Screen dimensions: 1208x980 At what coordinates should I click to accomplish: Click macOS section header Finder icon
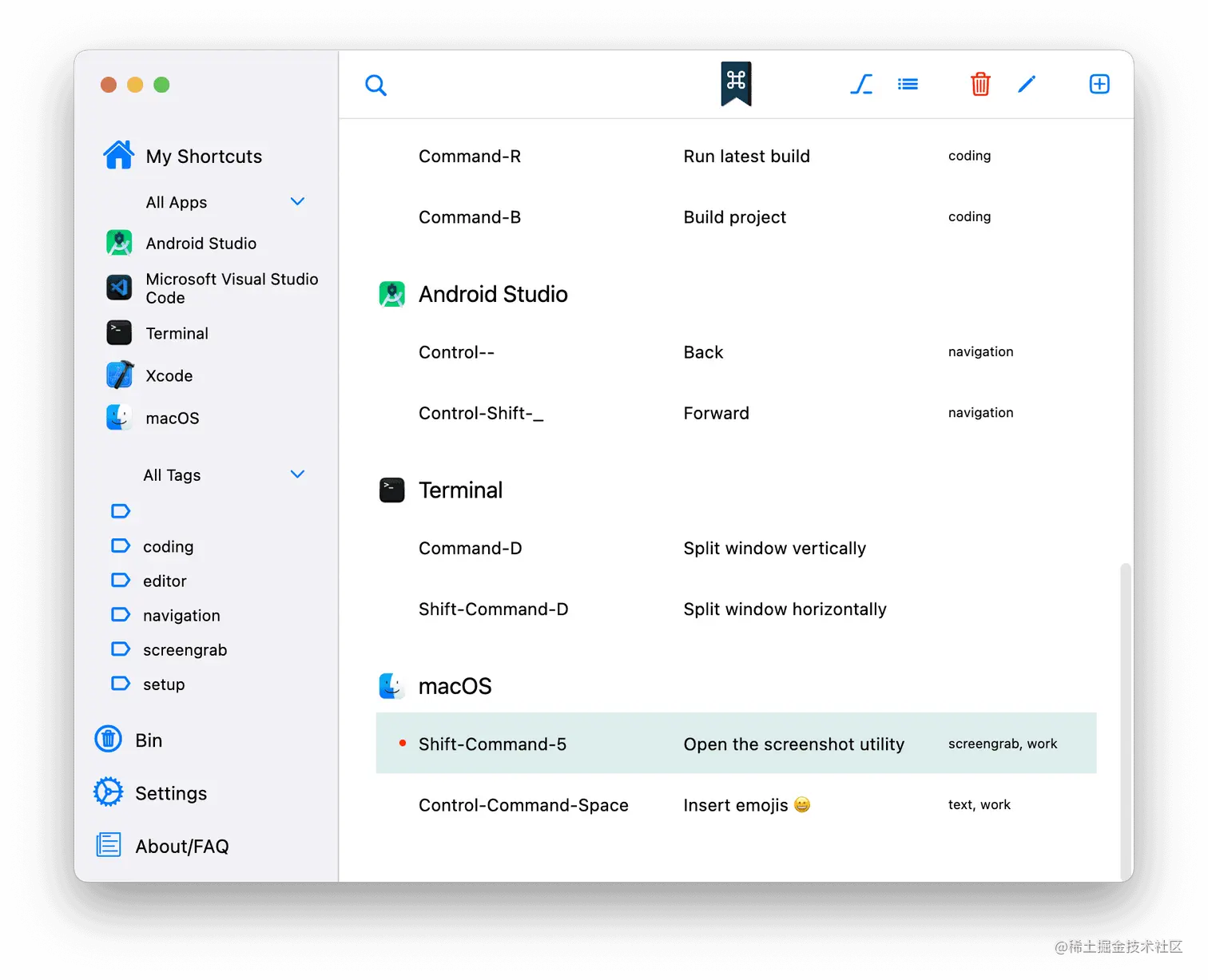[391, 685]
